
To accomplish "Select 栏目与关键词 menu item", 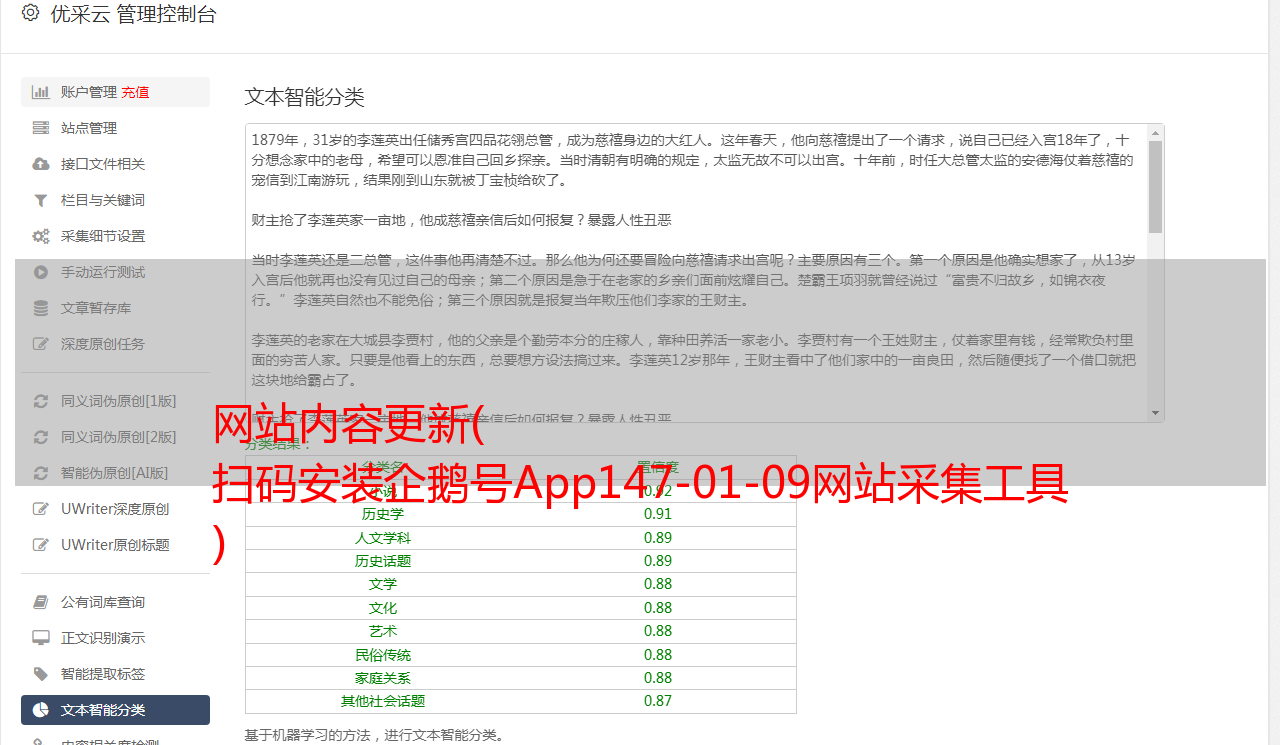I will (x=115, y=200).
